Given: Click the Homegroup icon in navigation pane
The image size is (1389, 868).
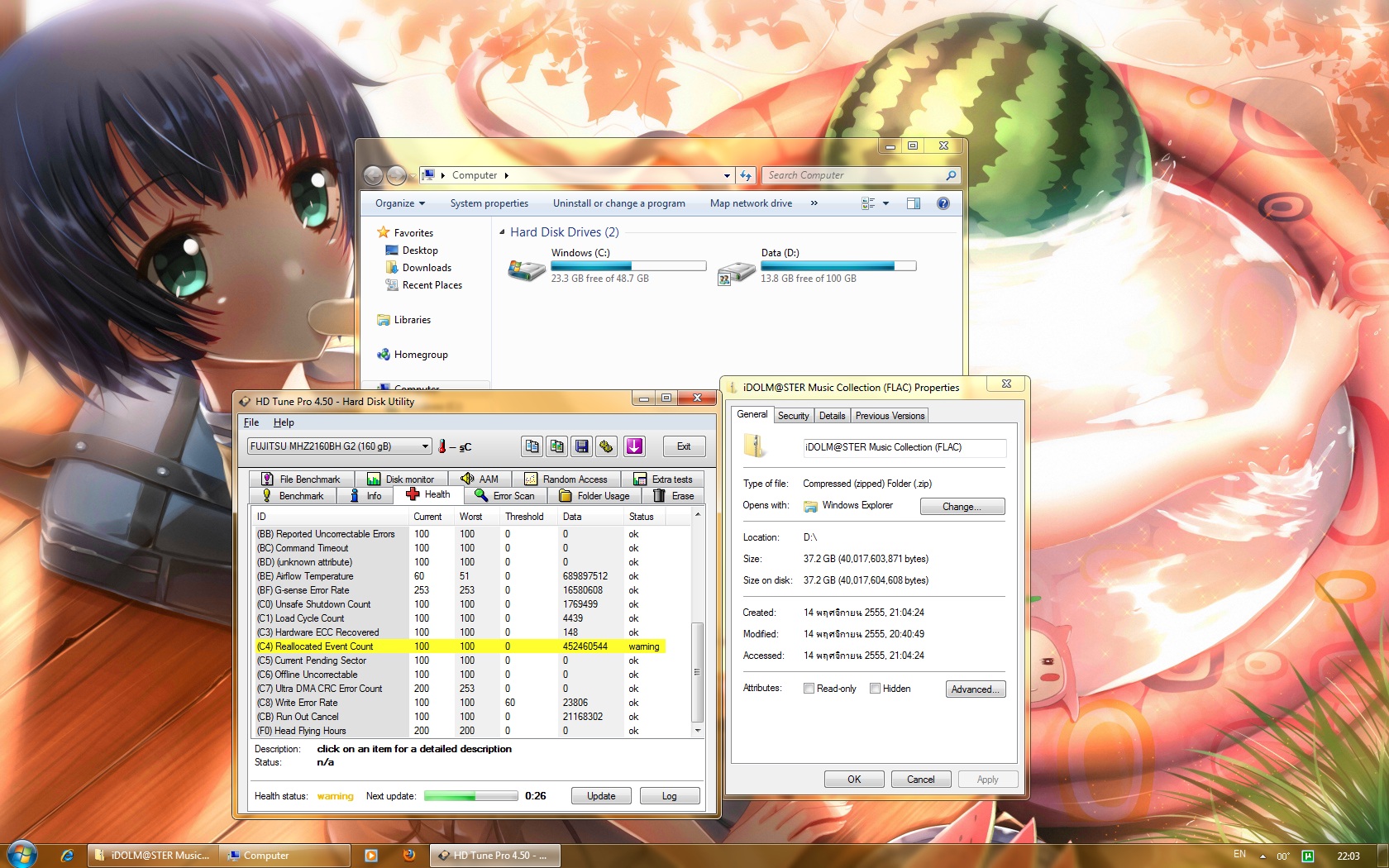Looking at the screenshot, I should [384, 355].
